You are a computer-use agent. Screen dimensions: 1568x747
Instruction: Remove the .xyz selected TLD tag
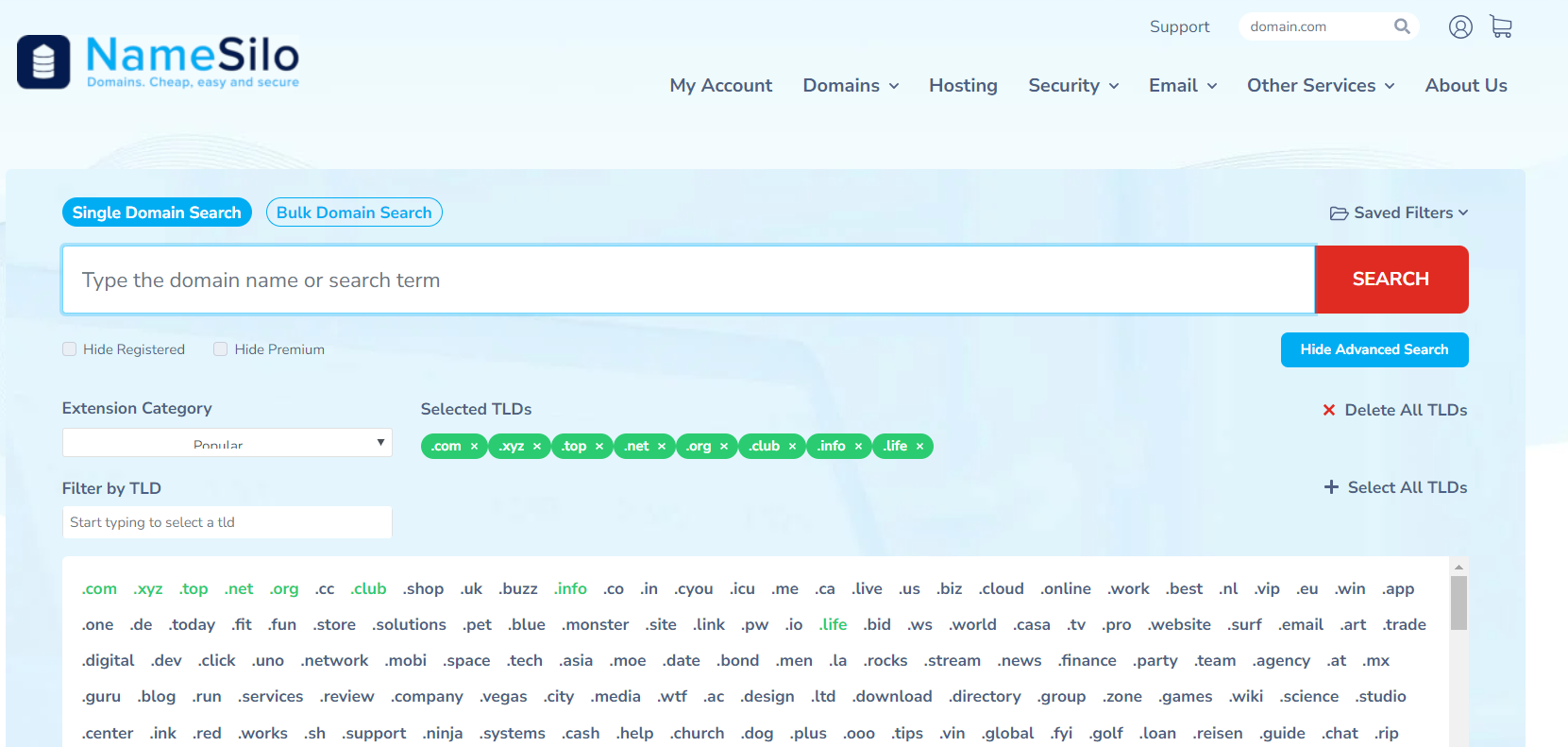click(537, 447)
